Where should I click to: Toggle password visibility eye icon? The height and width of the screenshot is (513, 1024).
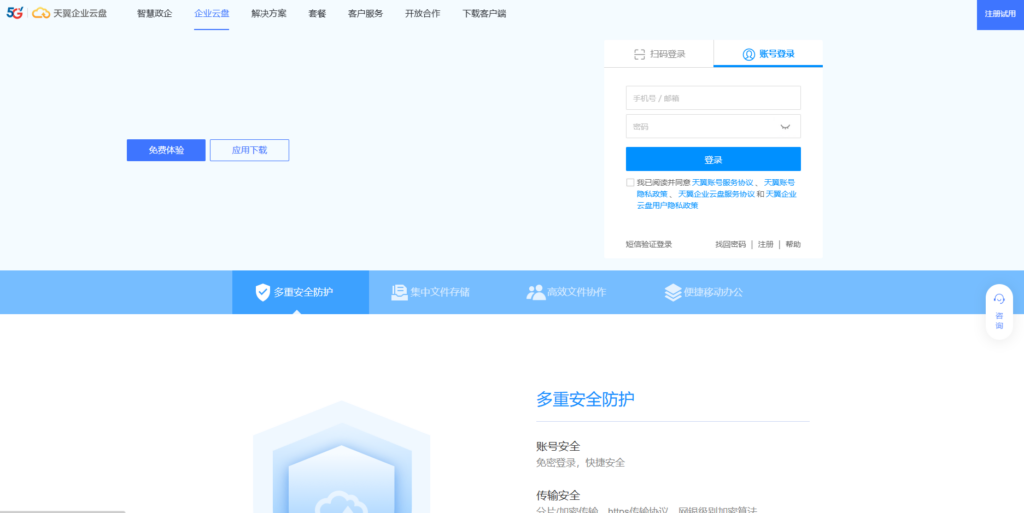tap(785, 127)
